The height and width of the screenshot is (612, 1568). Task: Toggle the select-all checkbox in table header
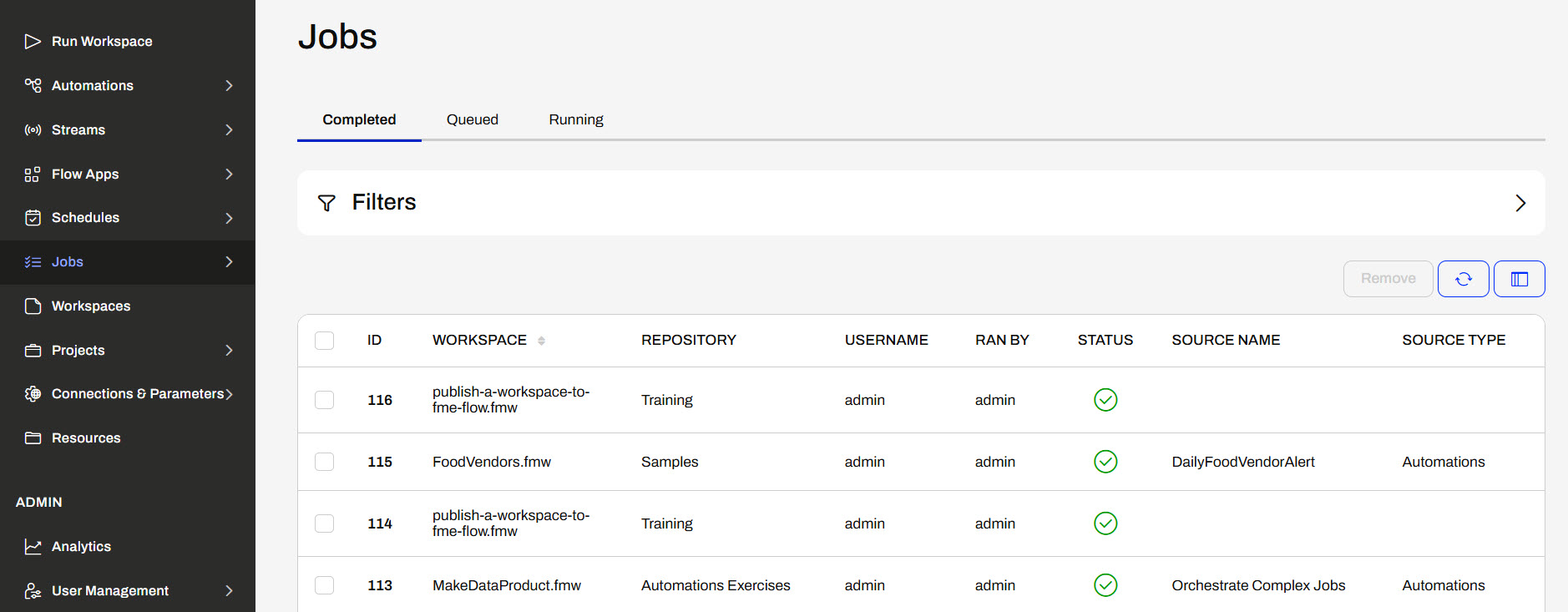pyautogui.click(x=324, y=341)
